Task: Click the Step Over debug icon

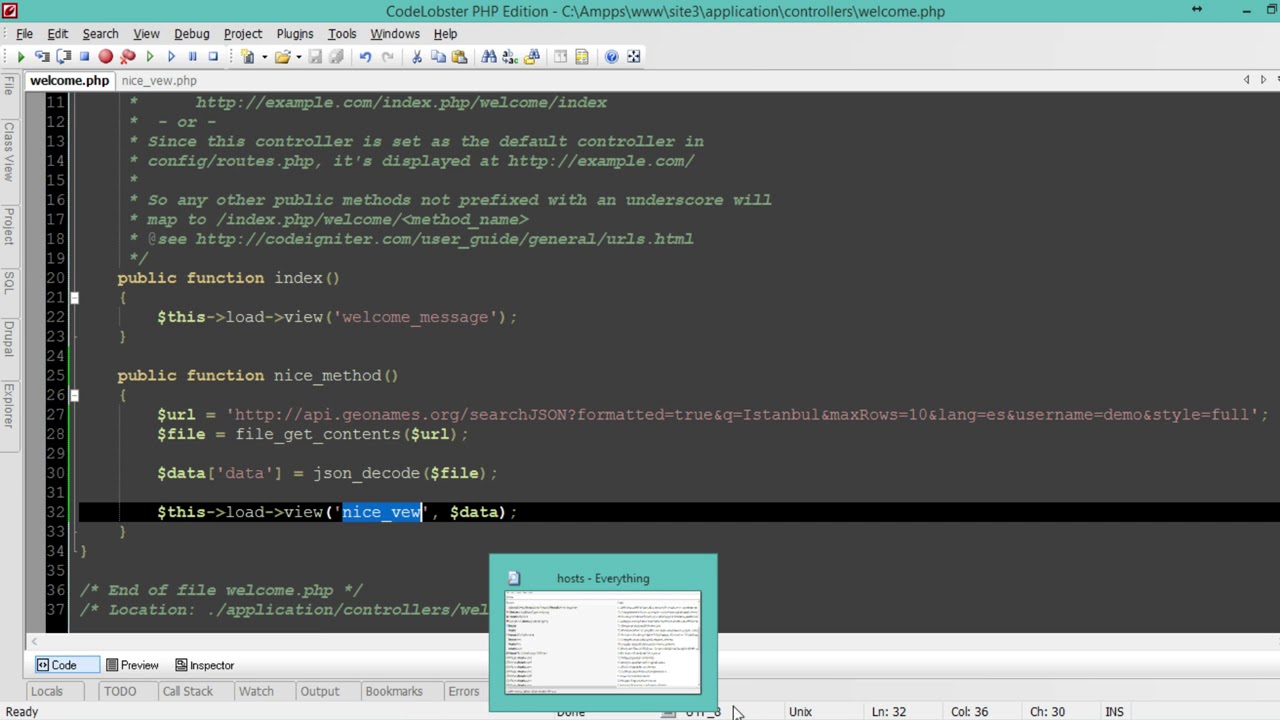Action: (x=63, y=57)
